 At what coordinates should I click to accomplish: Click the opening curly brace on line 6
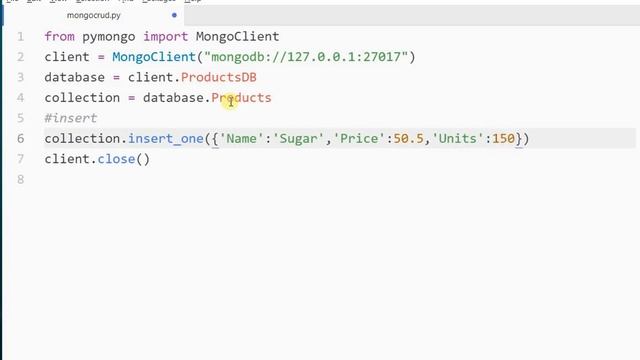coord(215,139)
